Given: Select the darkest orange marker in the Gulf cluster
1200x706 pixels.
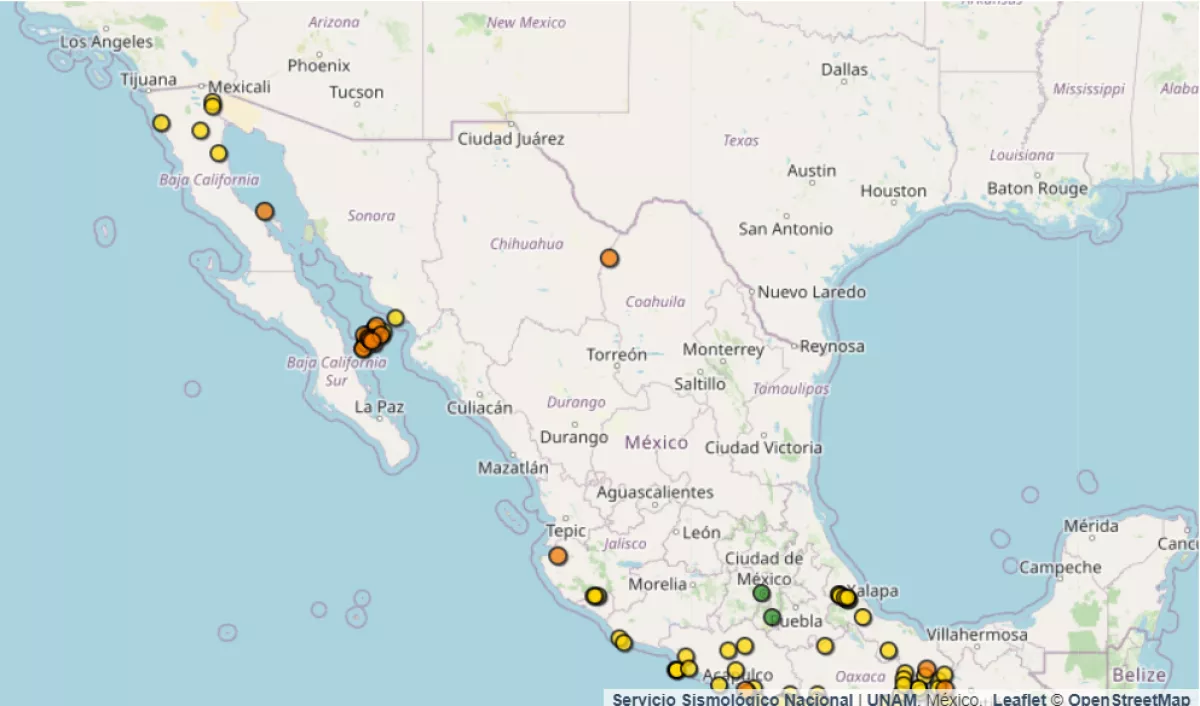Looking at the screenshot, I should pos(371,340).
